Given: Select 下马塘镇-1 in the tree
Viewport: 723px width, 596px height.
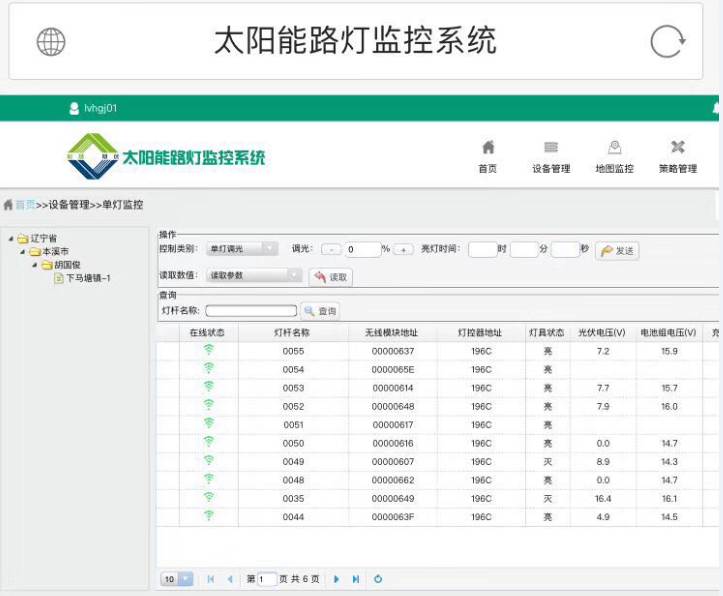Looking at the screenshot, I should 88,278.
